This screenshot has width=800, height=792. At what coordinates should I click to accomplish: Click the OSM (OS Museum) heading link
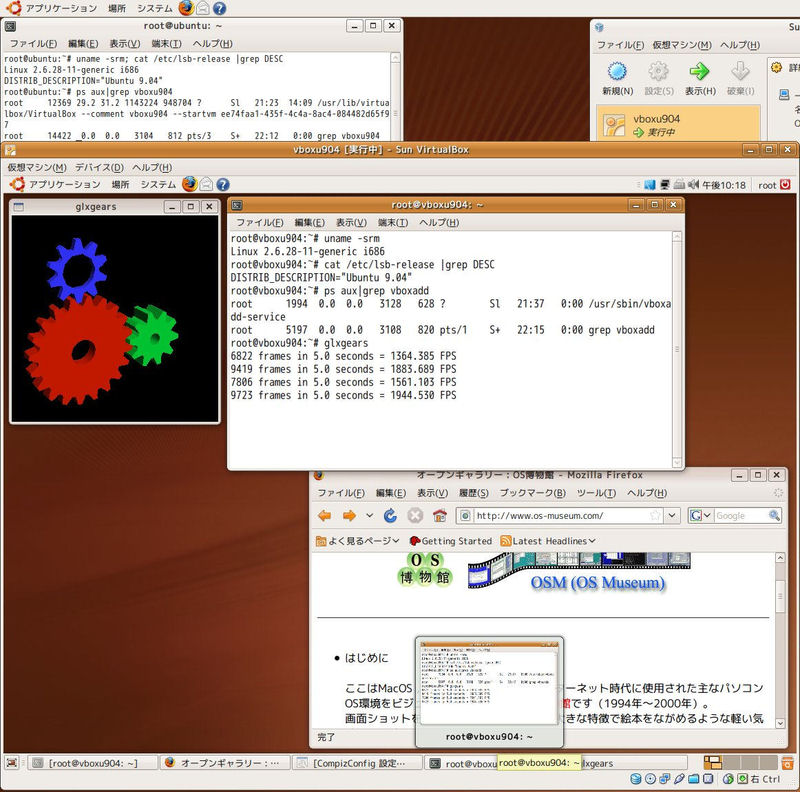click(597, 582)
